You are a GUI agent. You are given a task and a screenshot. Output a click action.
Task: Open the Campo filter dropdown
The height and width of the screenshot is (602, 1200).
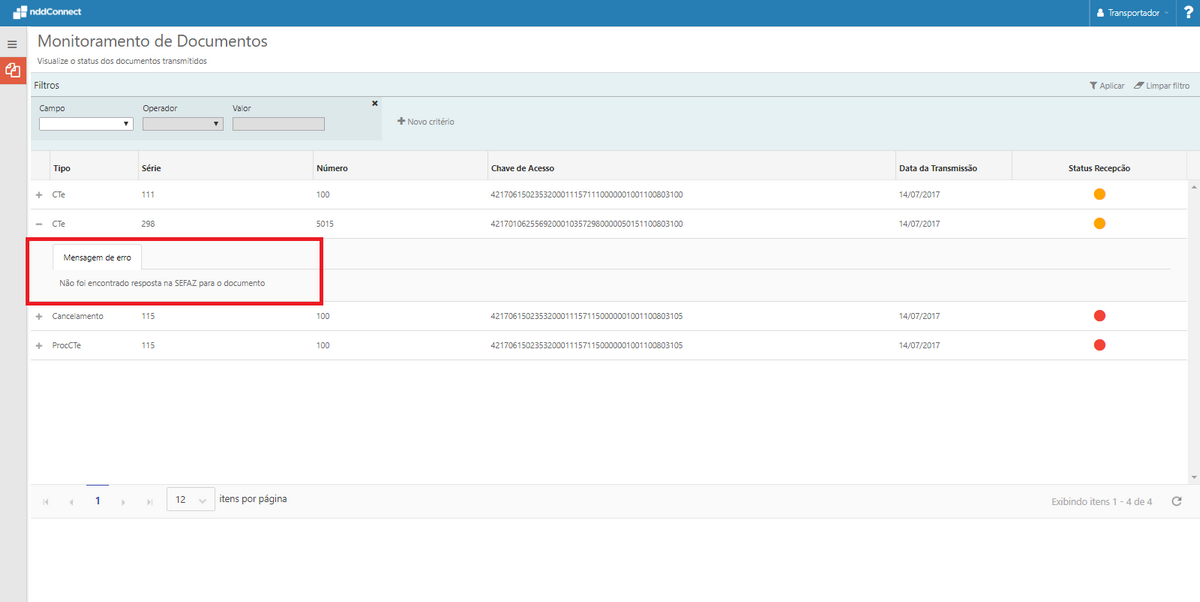click(x=86, y=124)
